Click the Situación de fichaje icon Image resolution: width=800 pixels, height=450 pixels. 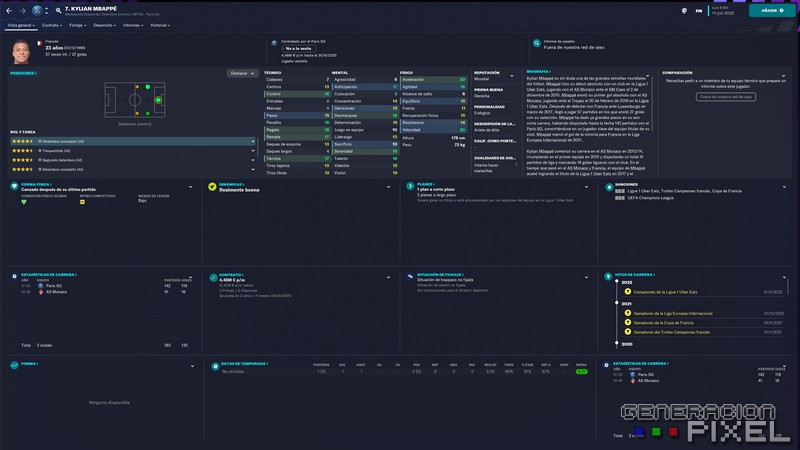[410, 277]
